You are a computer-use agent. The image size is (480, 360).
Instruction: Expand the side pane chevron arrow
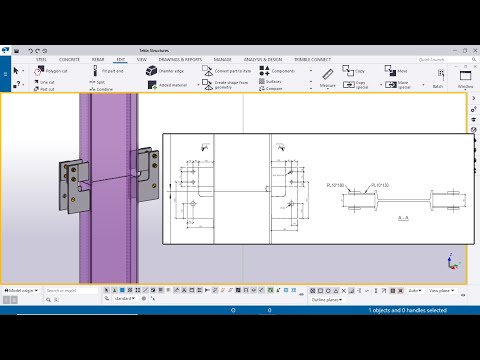tap(473, 98)
